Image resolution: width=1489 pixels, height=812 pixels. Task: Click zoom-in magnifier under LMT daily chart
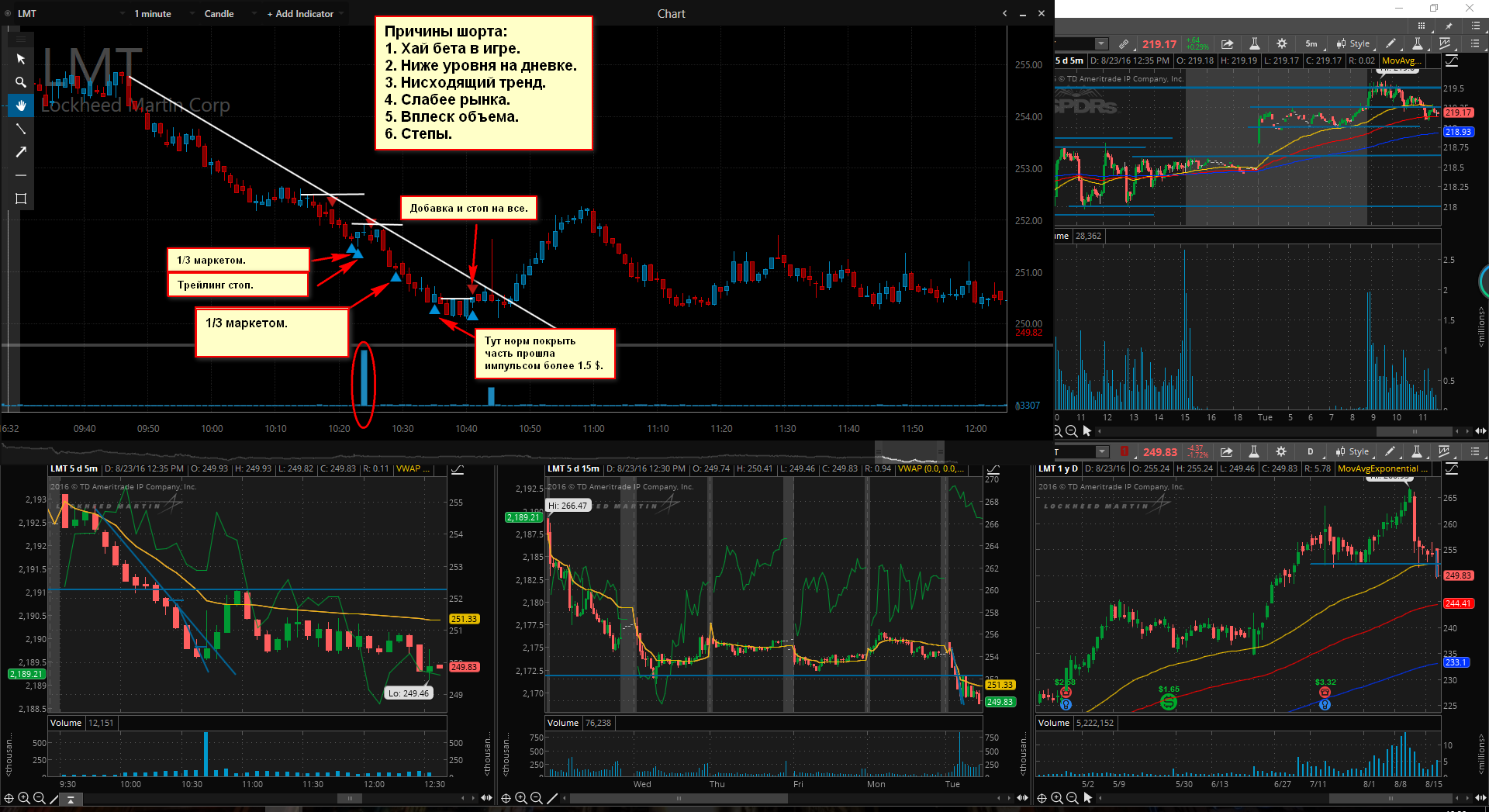[1057, 798]
